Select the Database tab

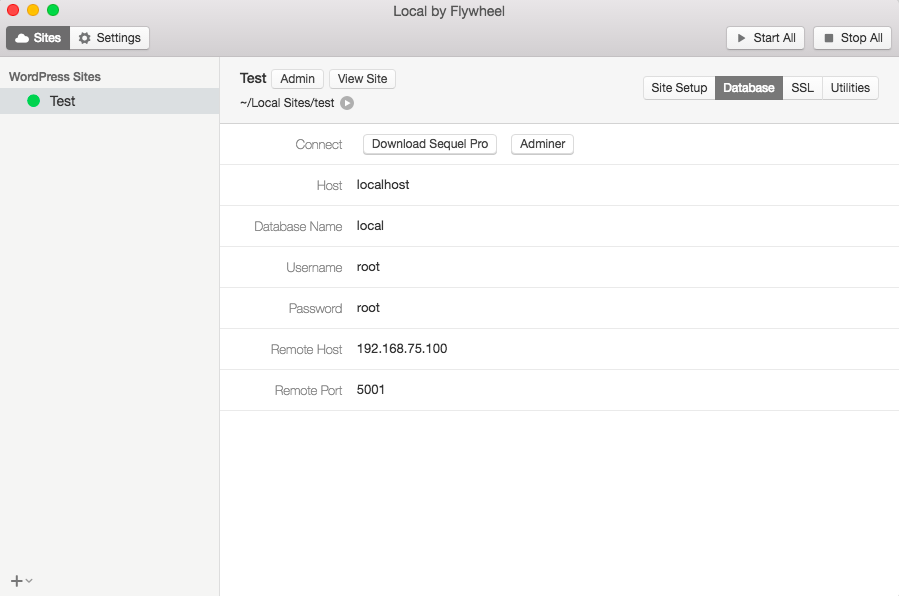749,88
